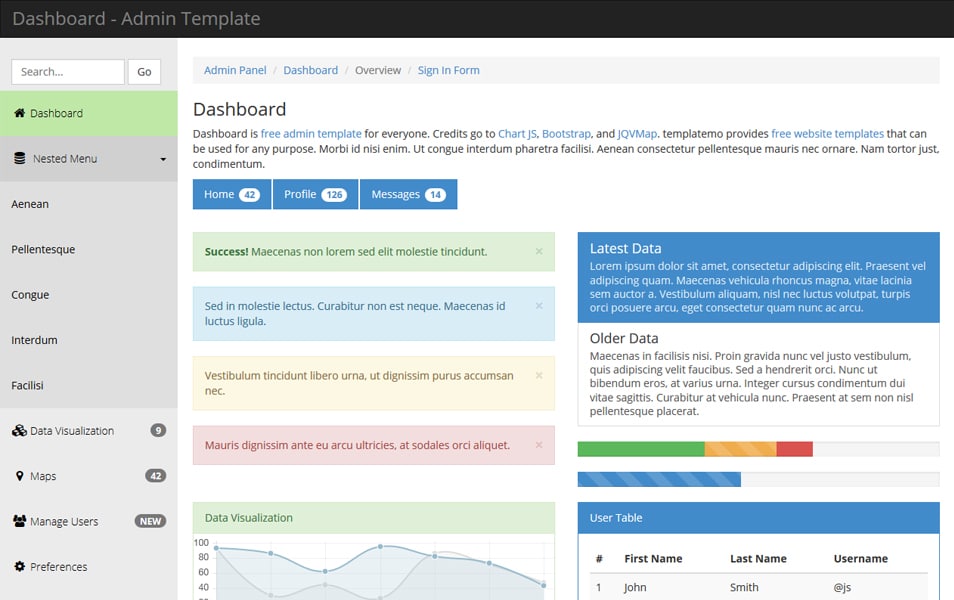Viewport: 954px width, 600px height.
Task: Go to Manage Users section
Action: click(89, 521)
